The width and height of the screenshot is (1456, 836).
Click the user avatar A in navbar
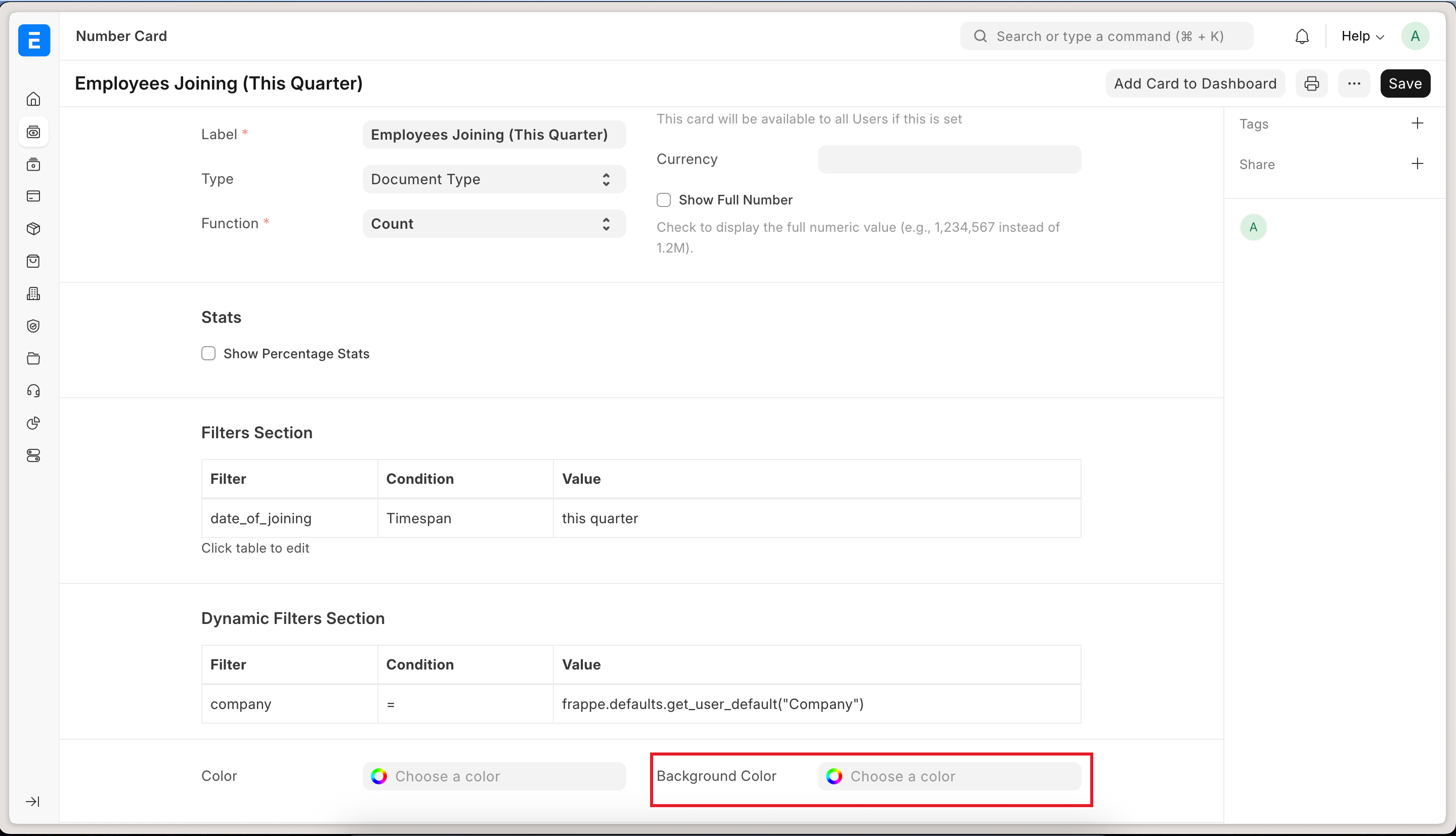coord(1415,36)
